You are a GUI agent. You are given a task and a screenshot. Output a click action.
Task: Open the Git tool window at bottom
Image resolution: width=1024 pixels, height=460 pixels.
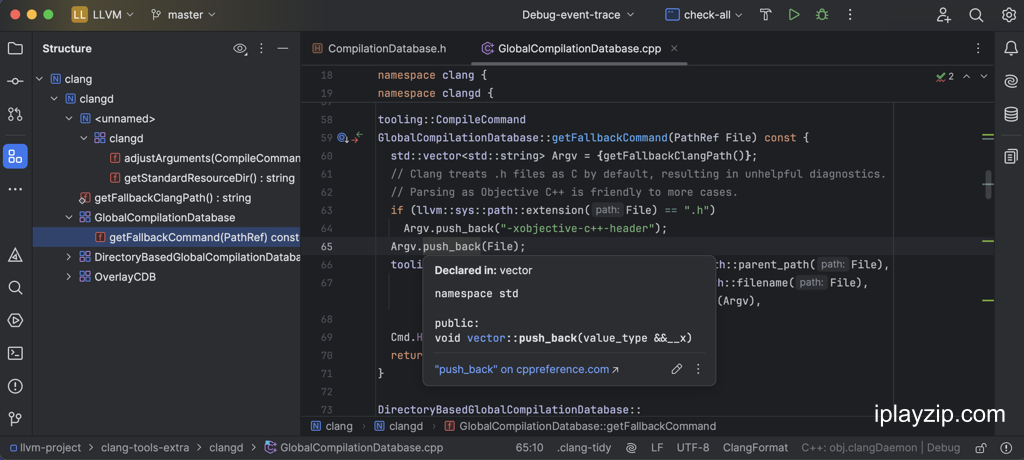(x=15, y=419)
